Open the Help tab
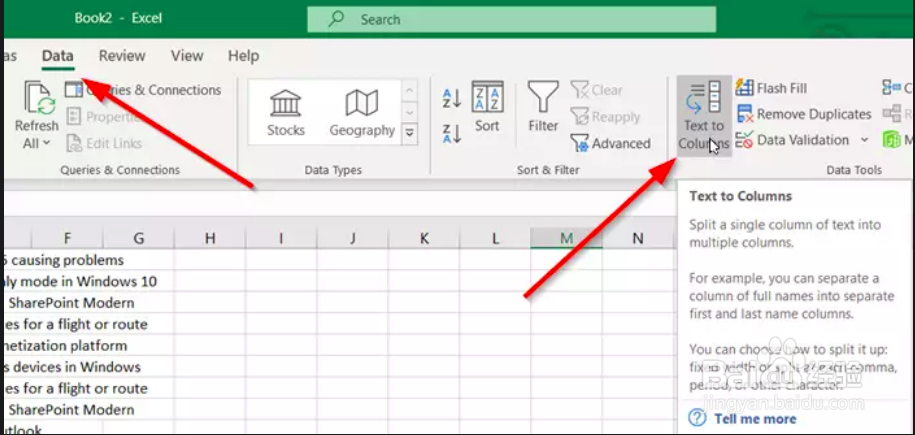The width and height of the screenshot is (915, 435). (x=243, y=56)
